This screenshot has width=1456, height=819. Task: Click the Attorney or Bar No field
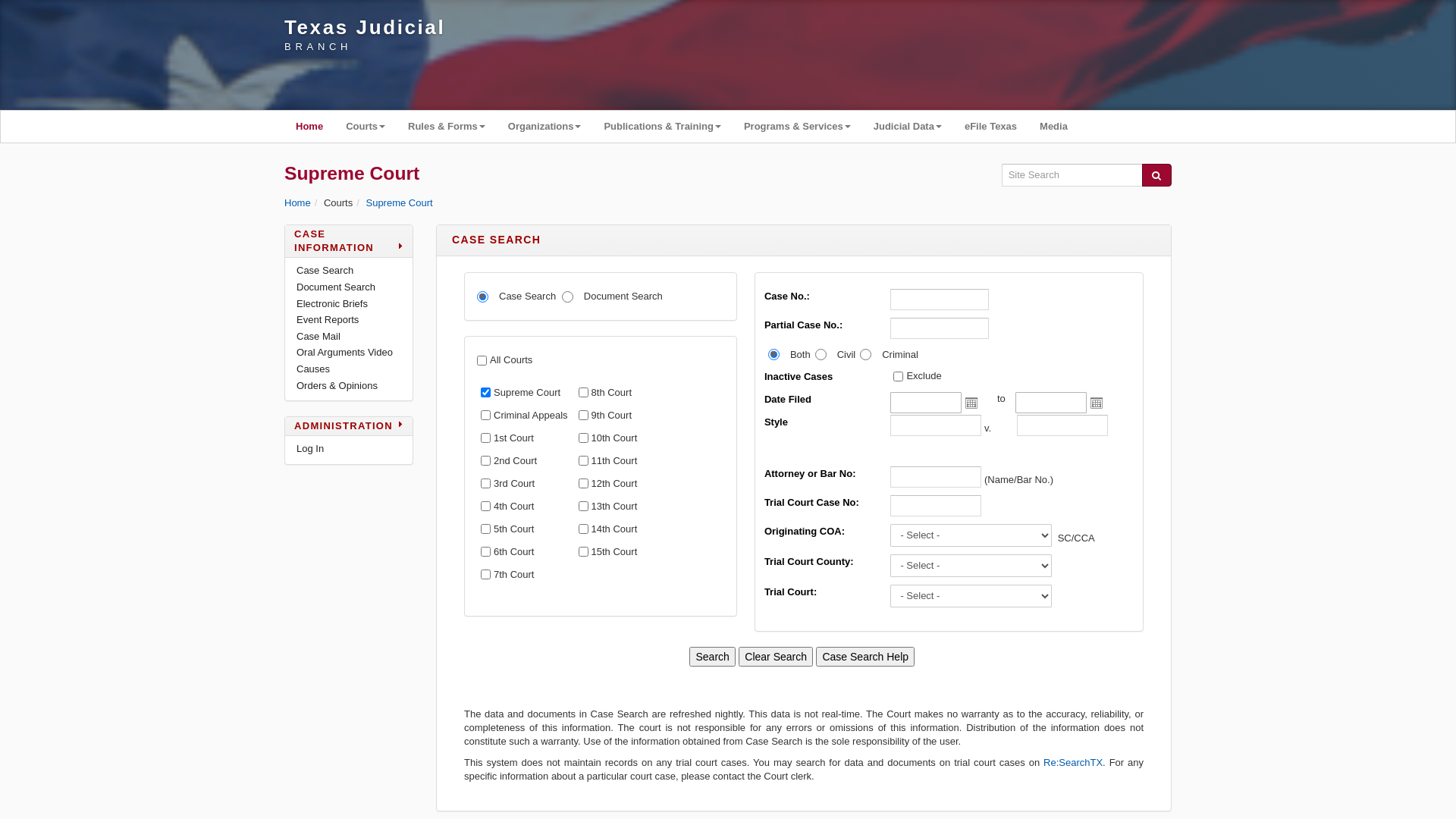(x=936, y=477)
